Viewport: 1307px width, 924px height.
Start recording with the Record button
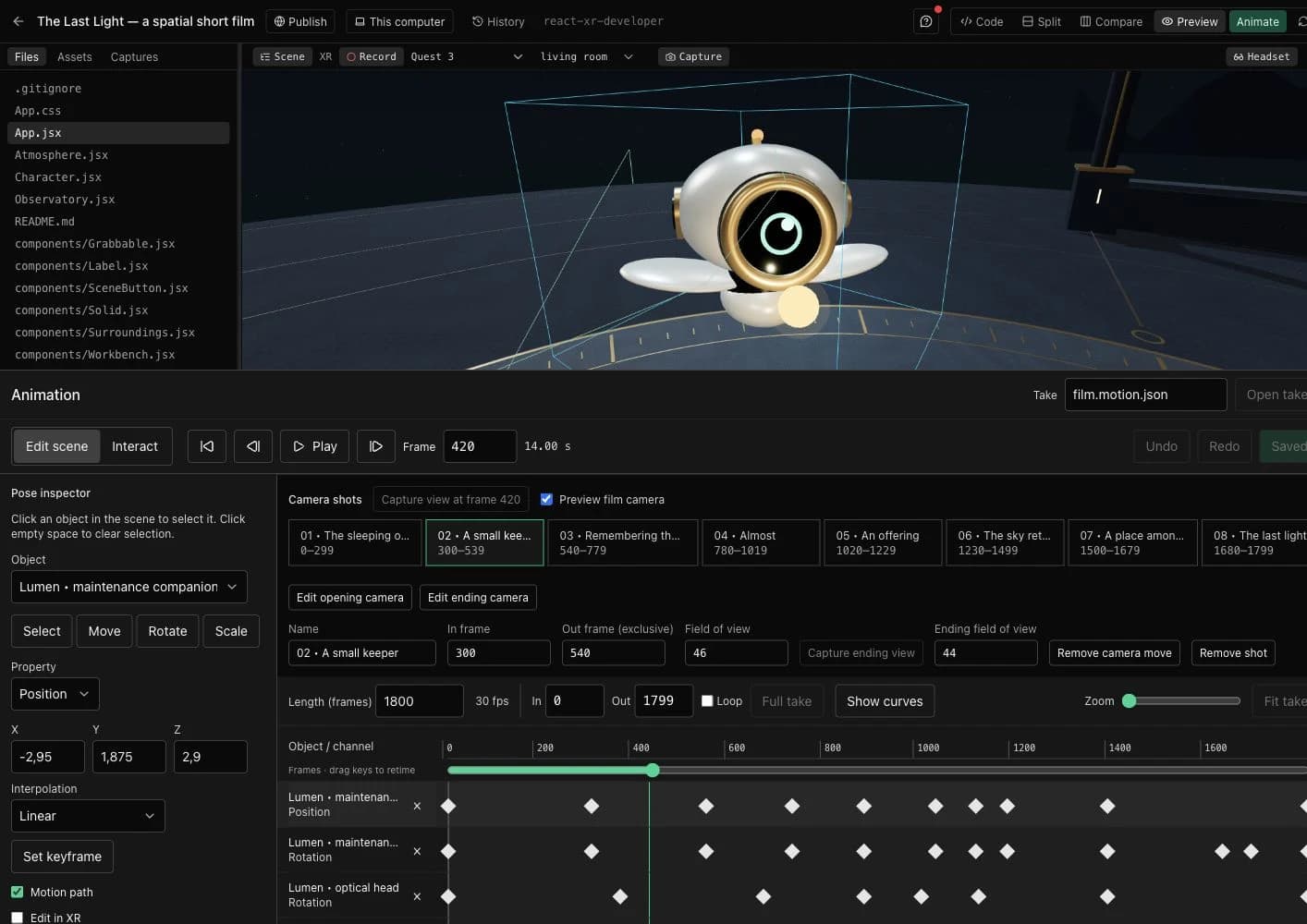click(x=372, y=56)
